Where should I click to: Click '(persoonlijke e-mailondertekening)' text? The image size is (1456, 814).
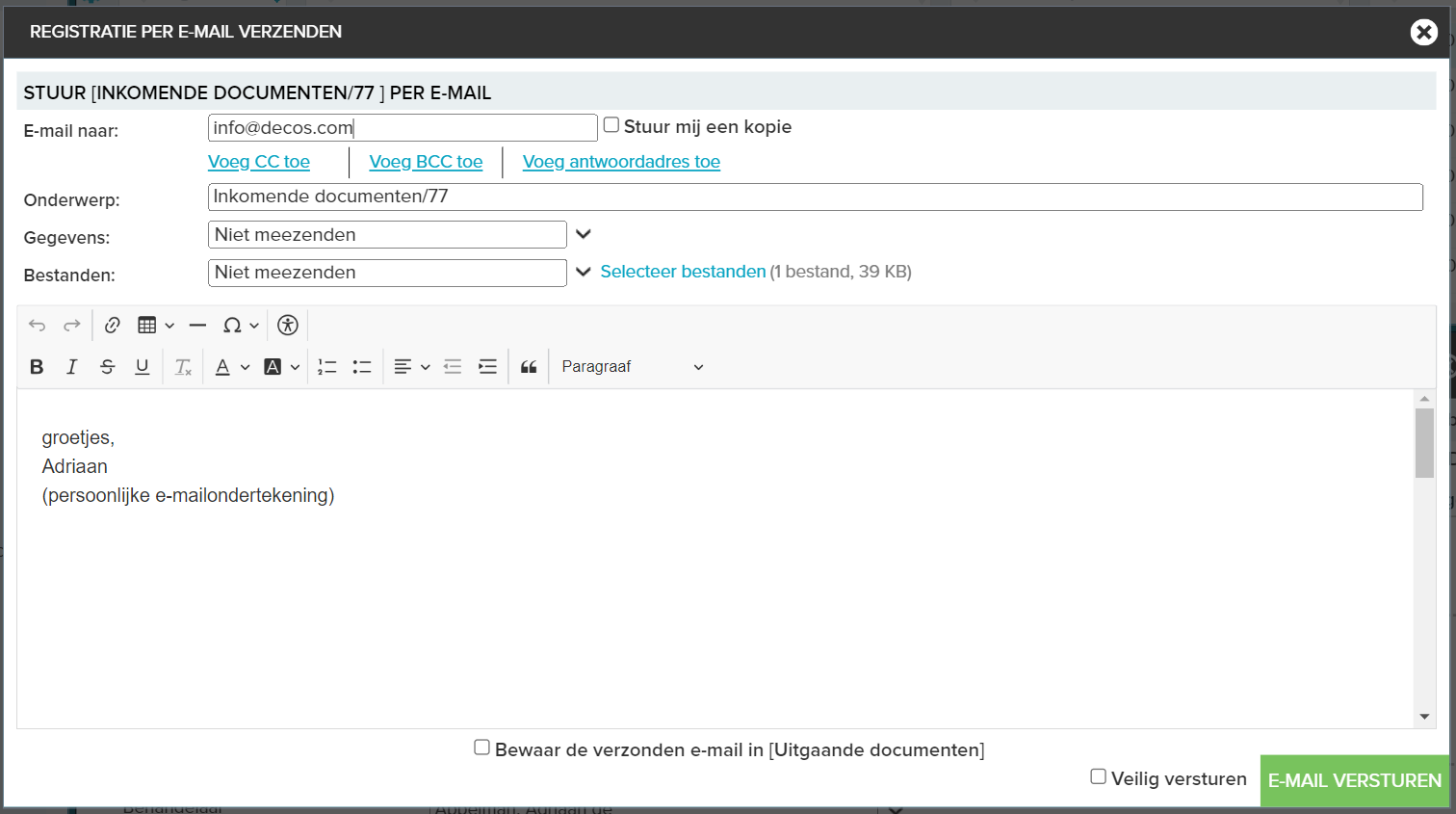(x=189, y=495)
